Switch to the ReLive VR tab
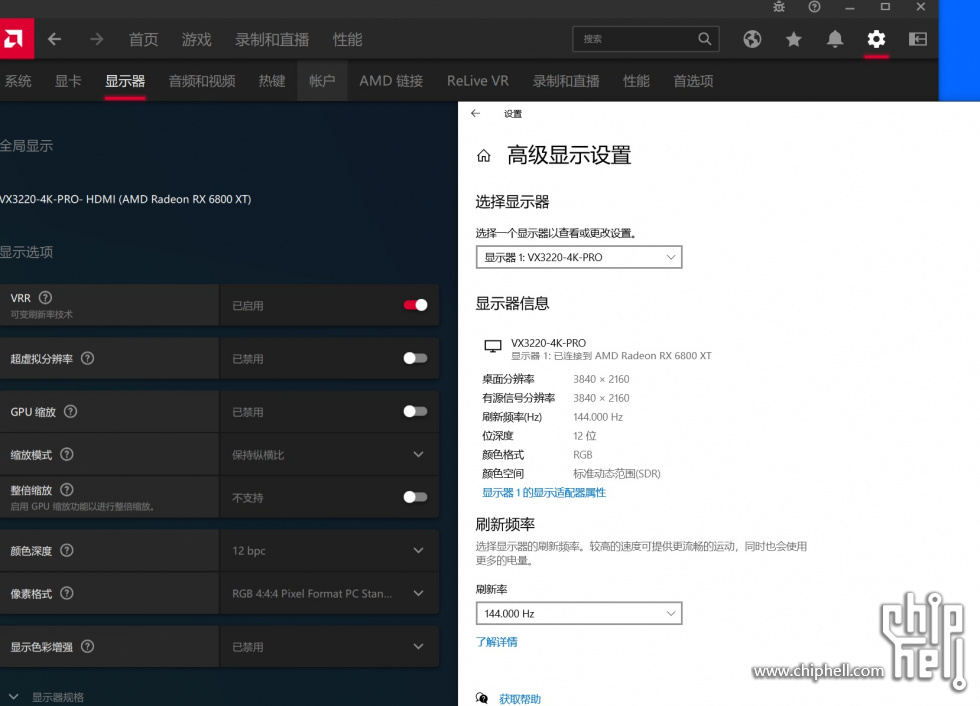980x706 pixels. pos(478,81)
